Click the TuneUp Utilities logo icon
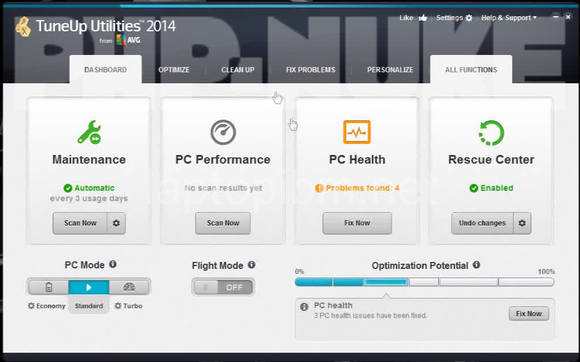This screenshot has width=580, height=362. (x=23, y=27)
